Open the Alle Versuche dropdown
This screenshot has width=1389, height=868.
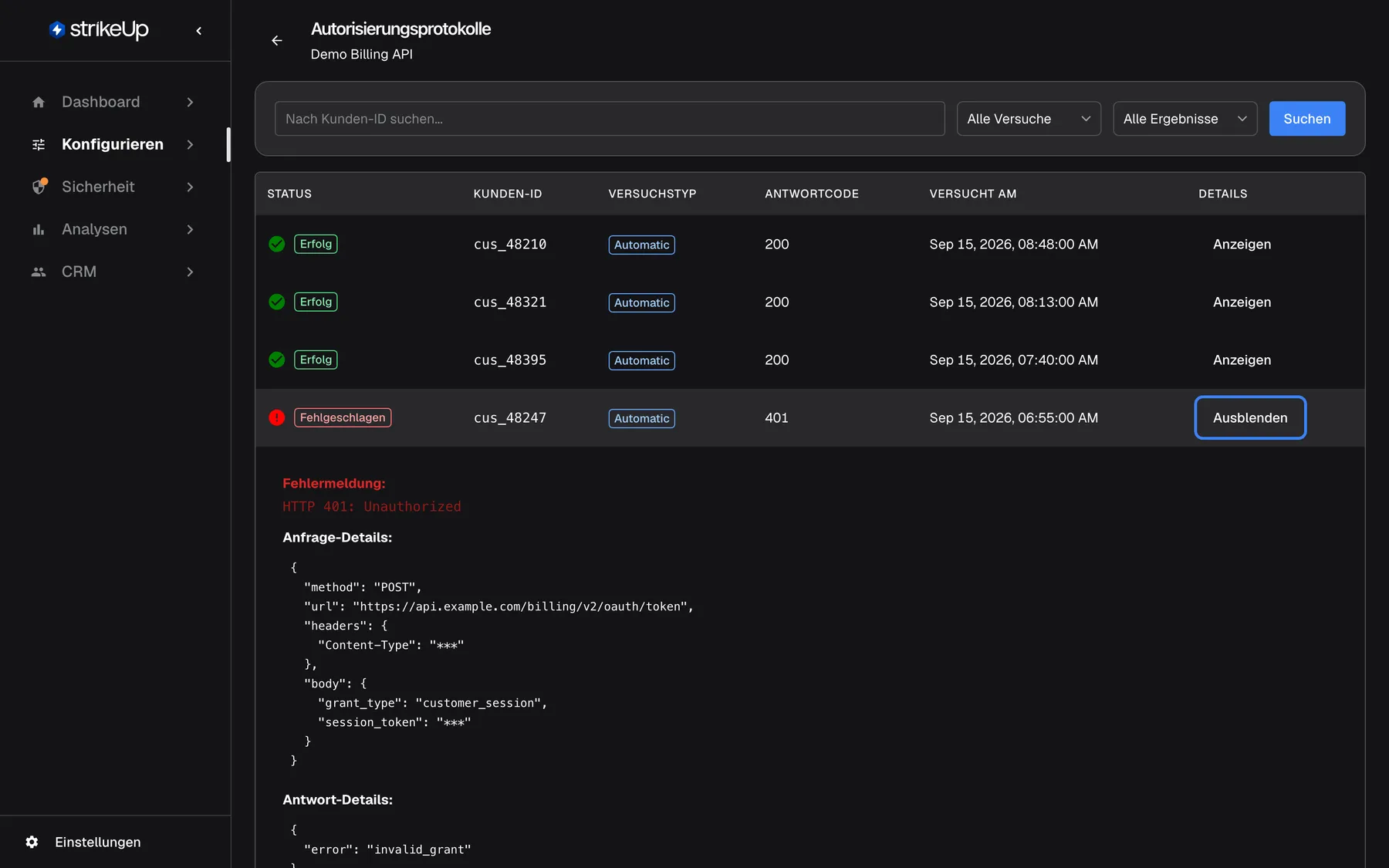[x=1029, y=119]
